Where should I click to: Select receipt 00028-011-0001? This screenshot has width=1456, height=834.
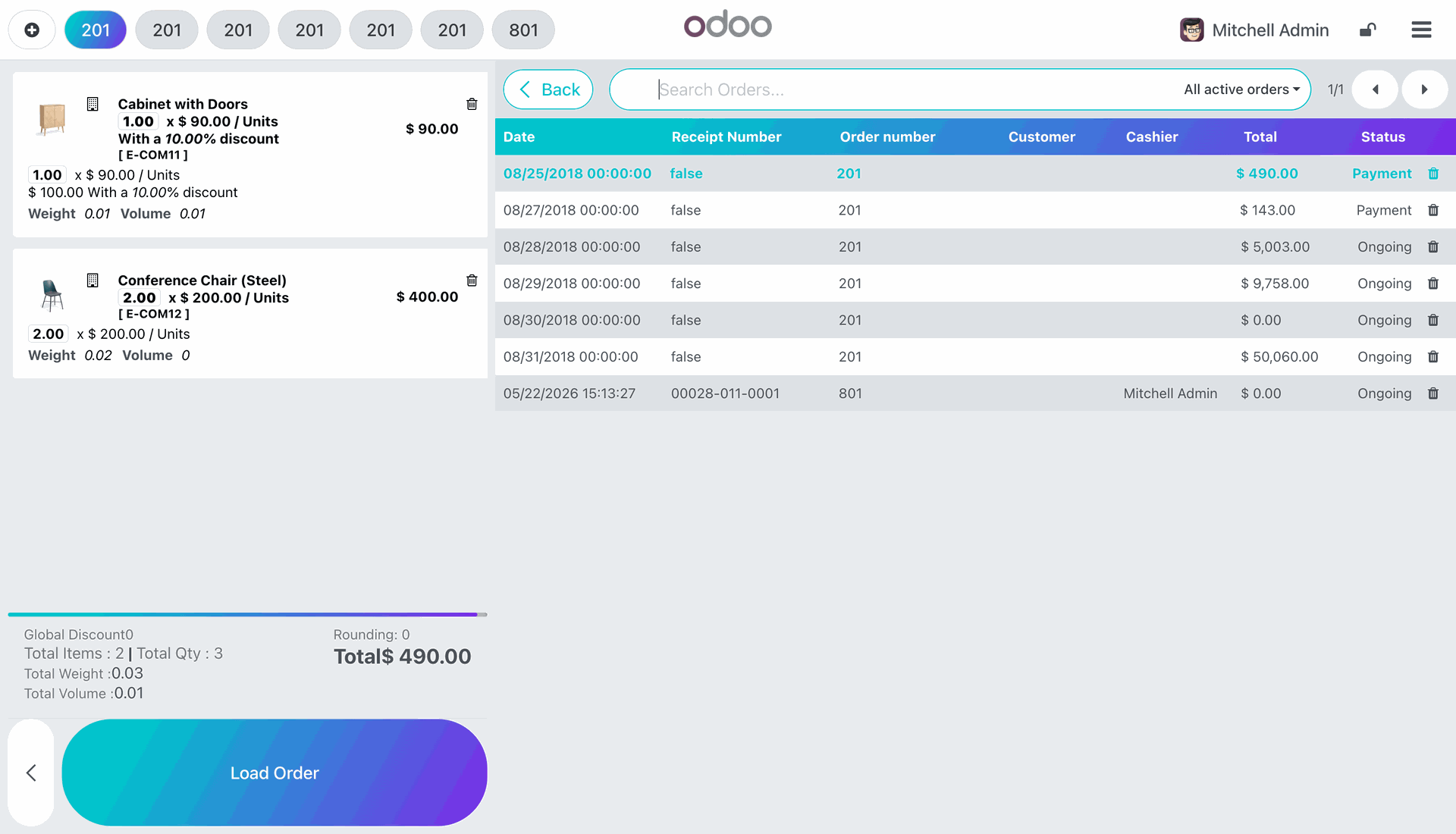[725, 393]
